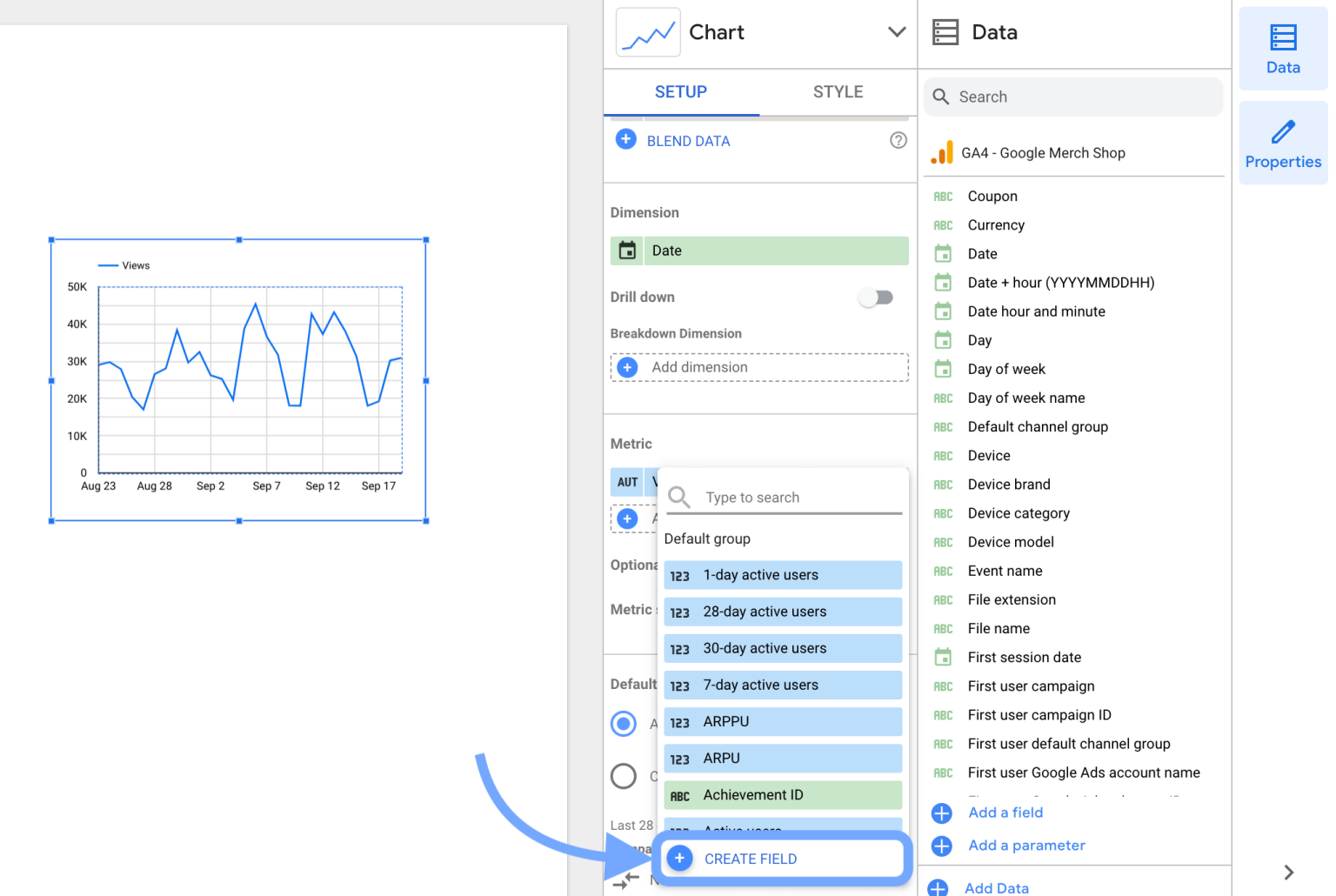Toggle the Drill down switch
Viewport: 1336px width, 896px height.
pyautogui.click(x=876, y=297)
